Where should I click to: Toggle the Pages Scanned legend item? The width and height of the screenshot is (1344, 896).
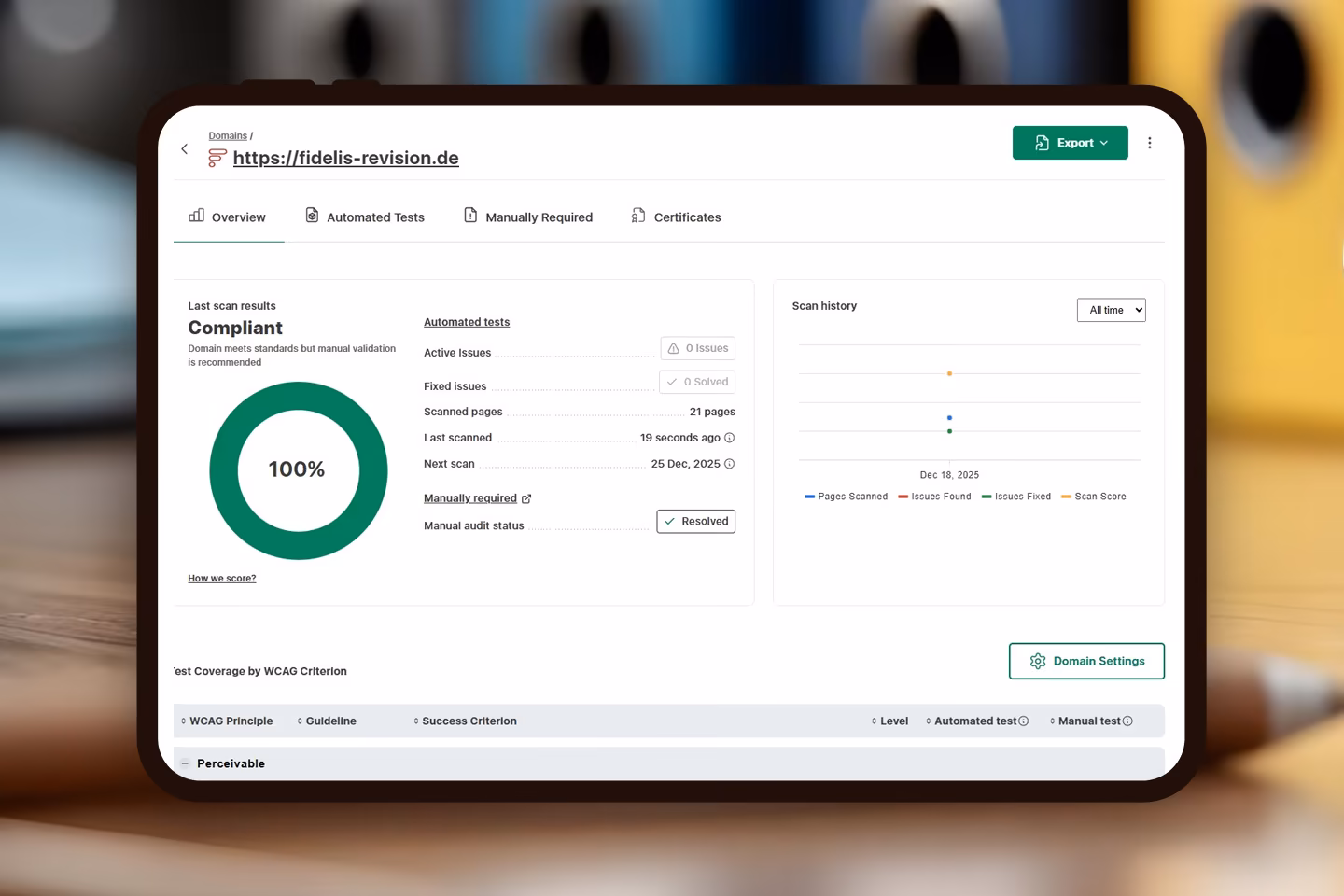click(x=846, y=496)
